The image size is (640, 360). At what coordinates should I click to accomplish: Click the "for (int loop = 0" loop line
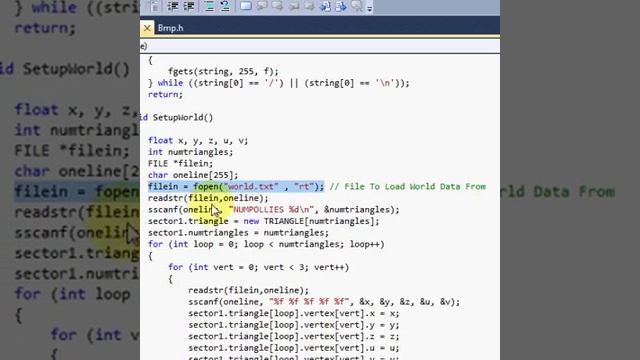tap(266, 244)
